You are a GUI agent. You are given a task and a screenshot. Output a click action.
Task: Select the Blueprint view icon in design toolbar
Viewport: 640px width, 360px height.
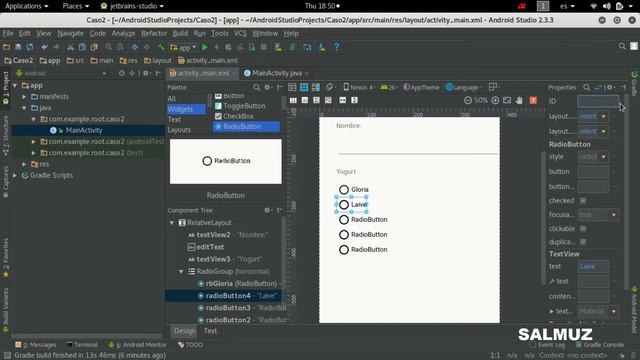[x=304, y=87]
